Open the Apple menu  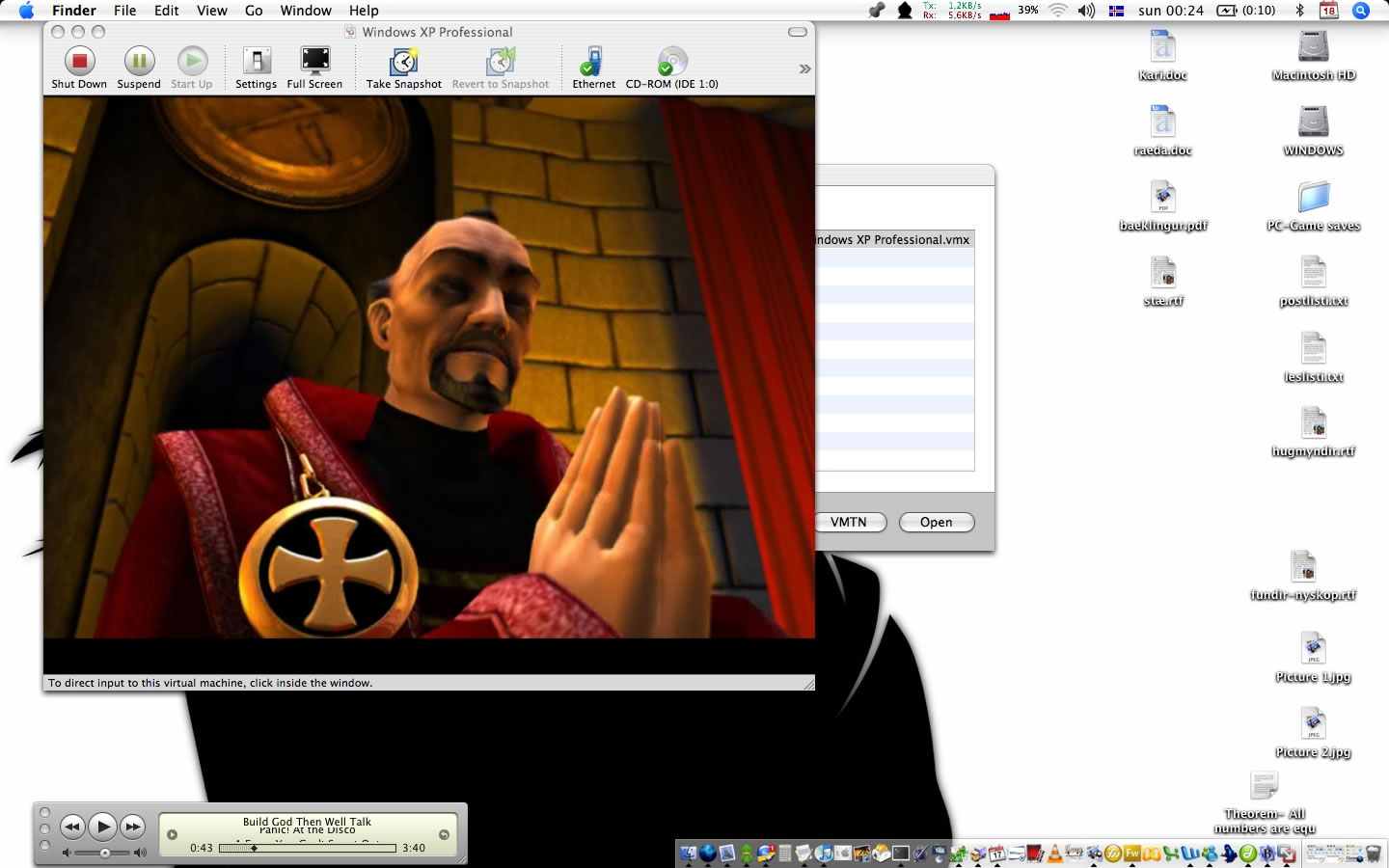click(x=26, y=11)
